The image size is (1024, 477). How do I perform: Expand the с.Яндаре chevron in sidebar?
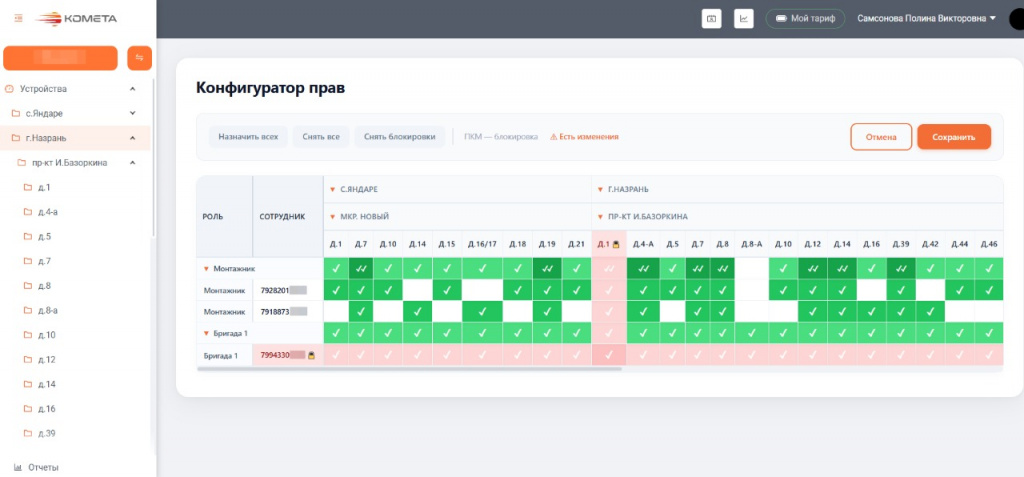tap(133, 114)
